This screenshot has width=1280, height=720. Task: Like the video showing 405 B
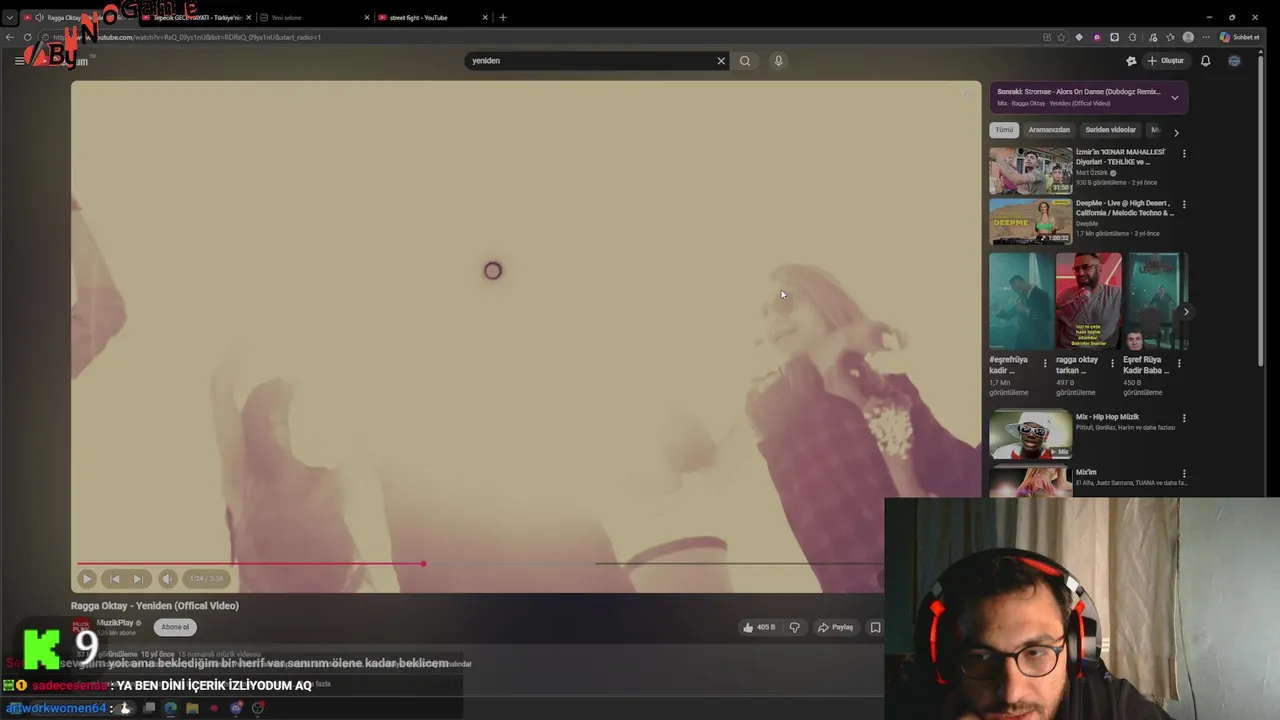click(759, 627)
